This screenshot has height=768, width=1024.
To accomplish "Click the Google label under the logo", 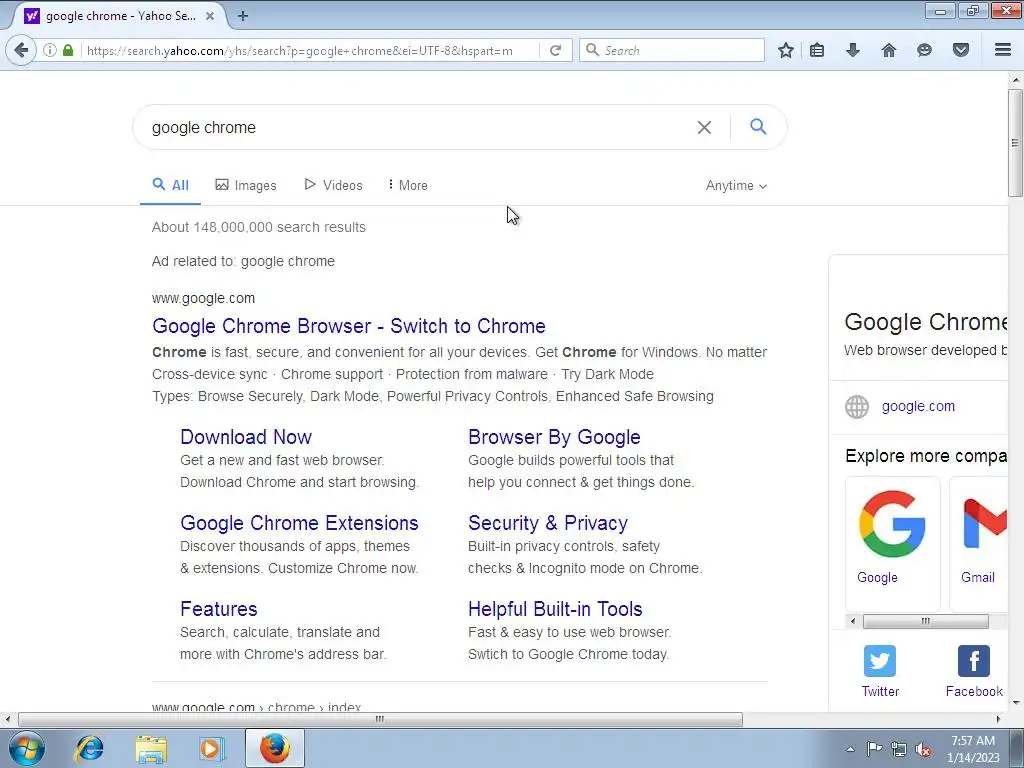I will tap(877, 577).
